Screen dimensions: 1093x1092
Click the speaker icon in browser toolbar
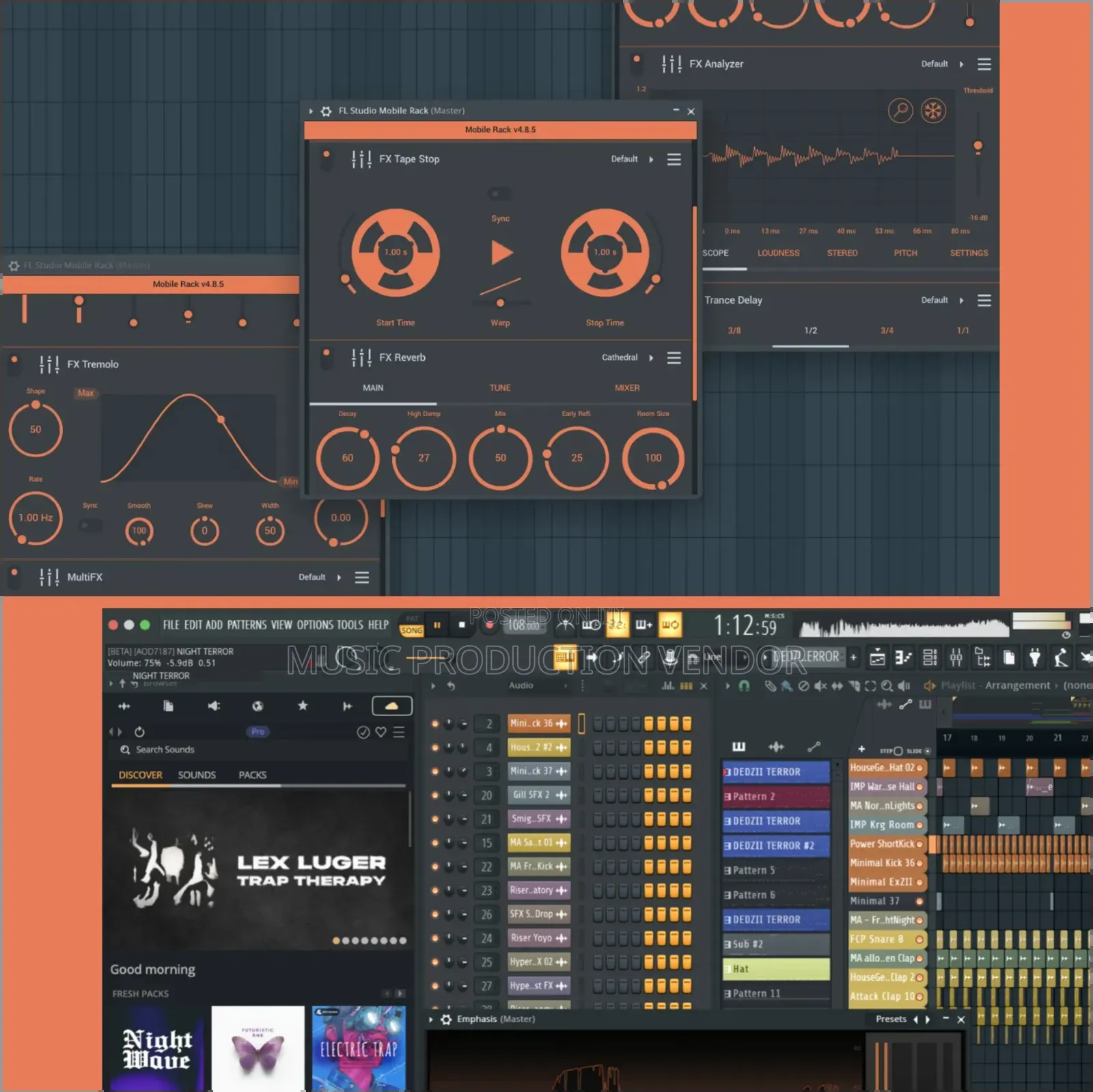click(214, 706)
